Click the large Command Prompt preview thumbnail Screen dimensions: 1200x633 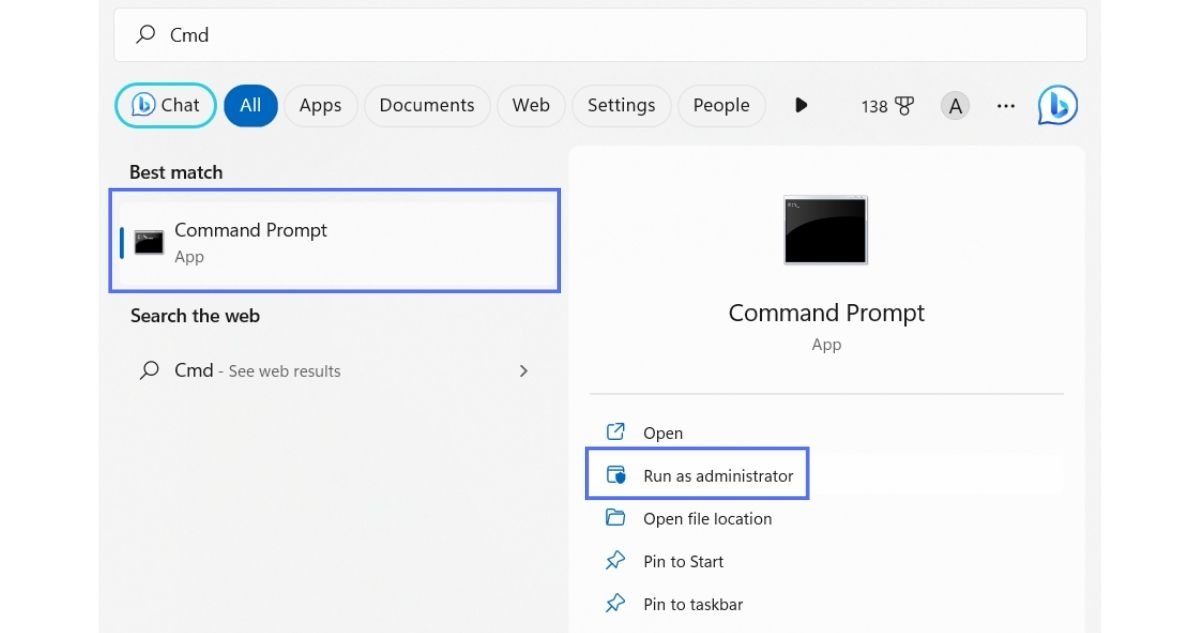coord(826,230)
